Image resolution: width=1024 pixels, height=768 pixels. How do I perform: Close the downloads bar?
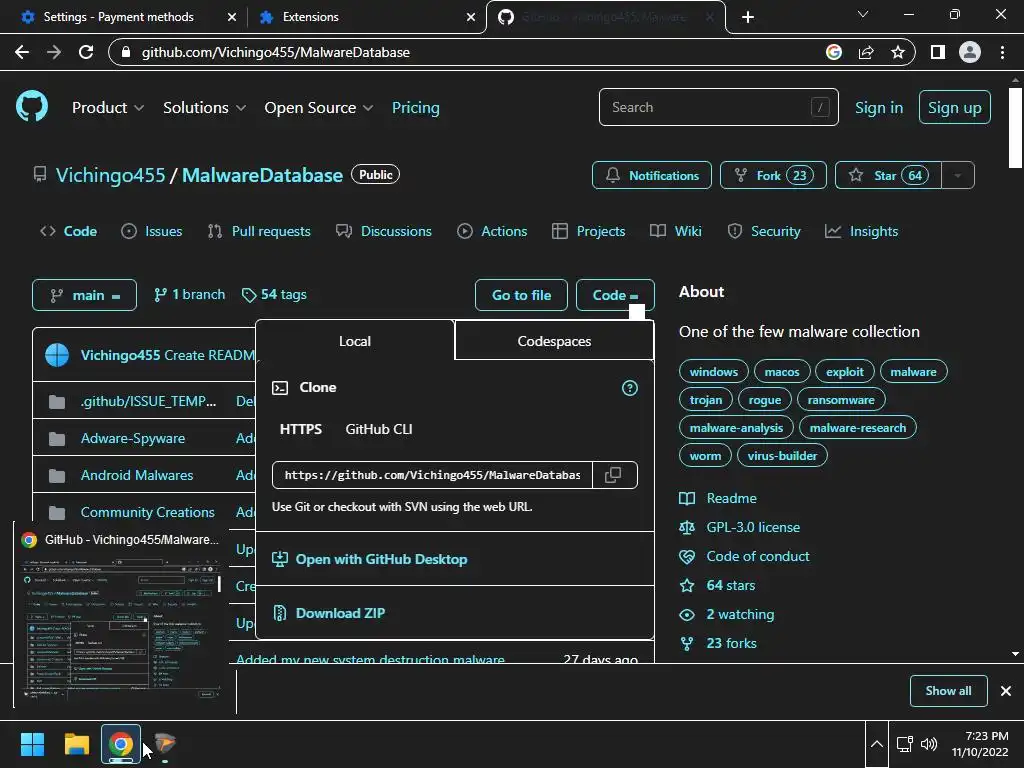tap(1006, 691)
